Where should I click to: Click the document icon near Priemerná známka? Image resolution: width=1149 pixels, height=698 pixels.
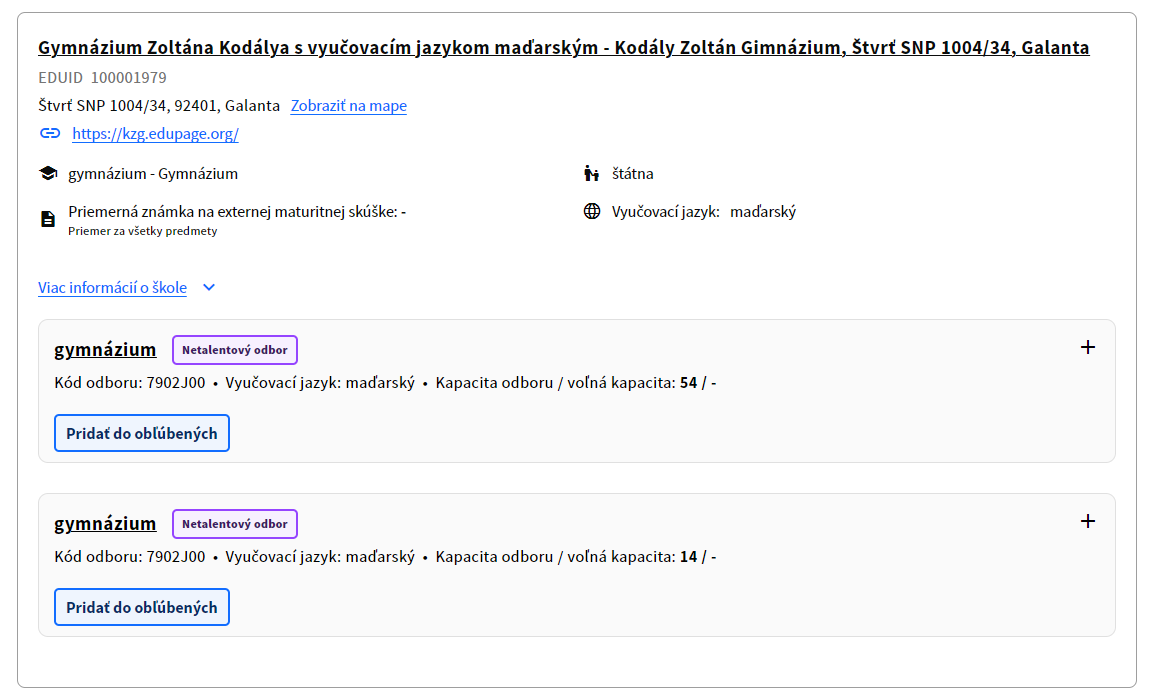pos(47,216)
